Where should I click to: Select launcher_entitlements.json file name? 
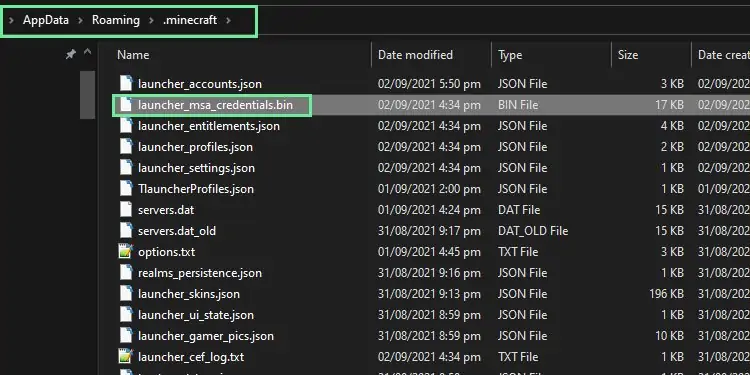tap(209, 126)
